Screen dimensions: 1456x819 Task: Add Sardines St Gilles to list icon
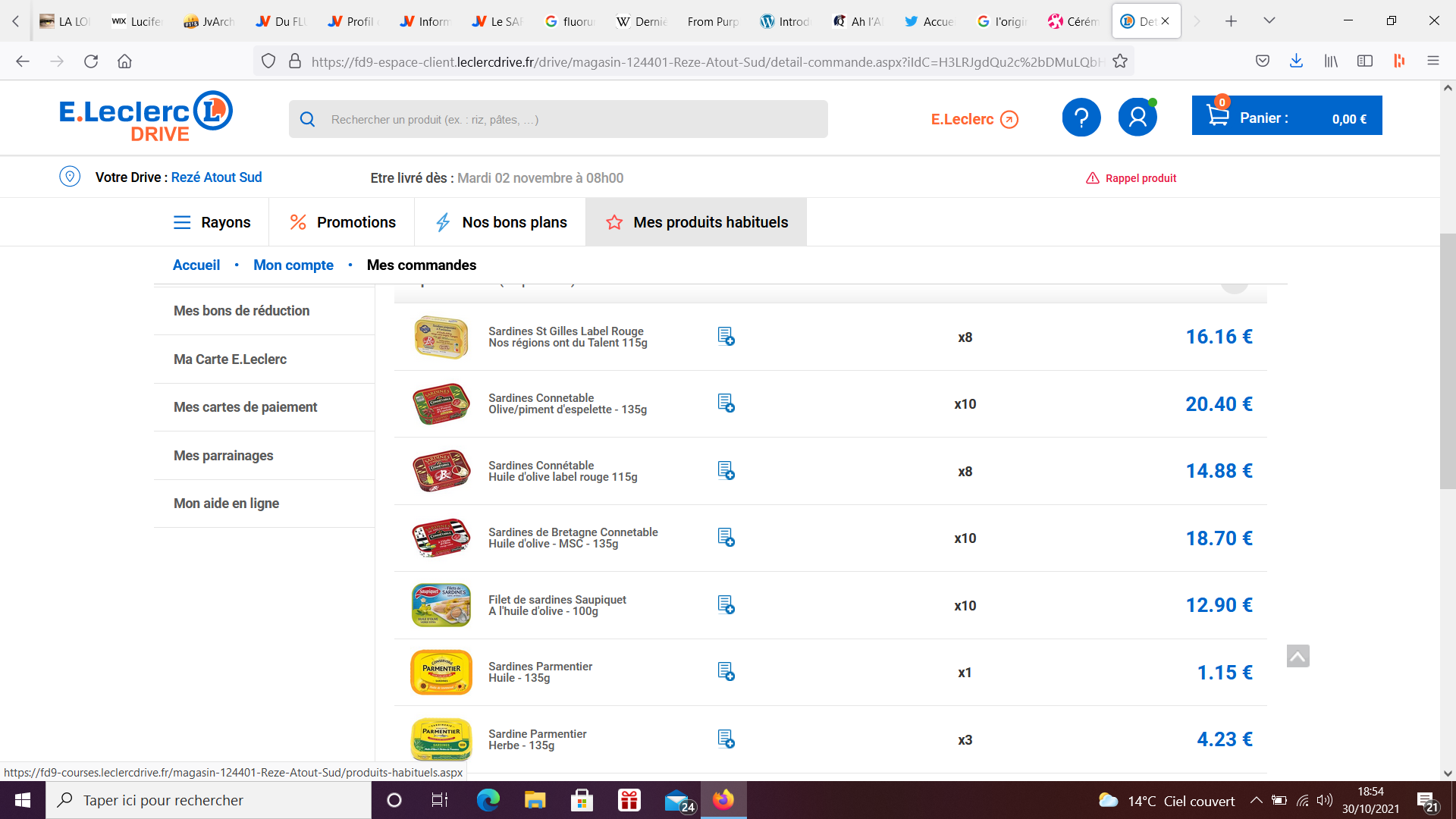coord(726,337)
